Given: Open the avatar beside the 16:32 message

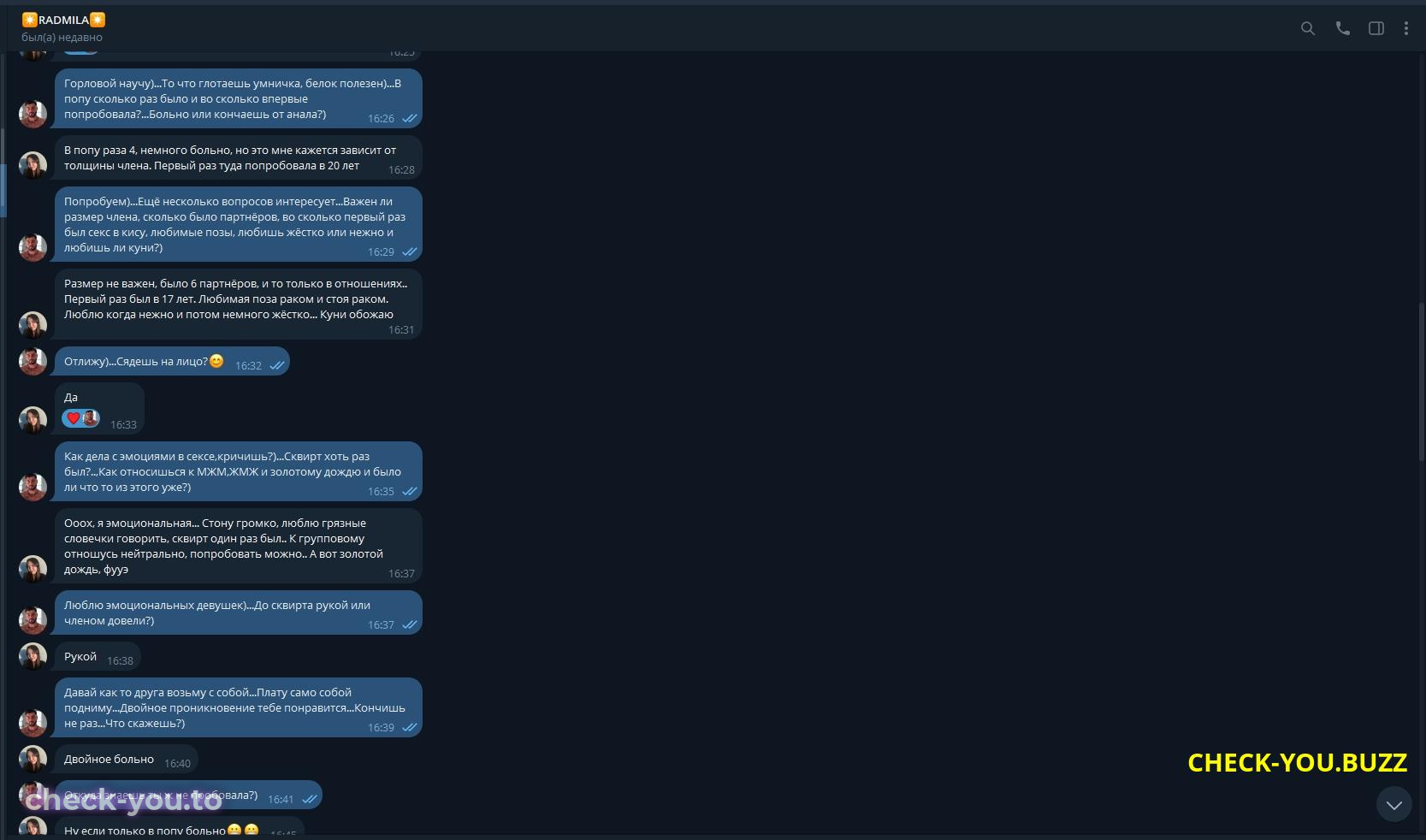Looking at the screenshot, I should 33,361.
